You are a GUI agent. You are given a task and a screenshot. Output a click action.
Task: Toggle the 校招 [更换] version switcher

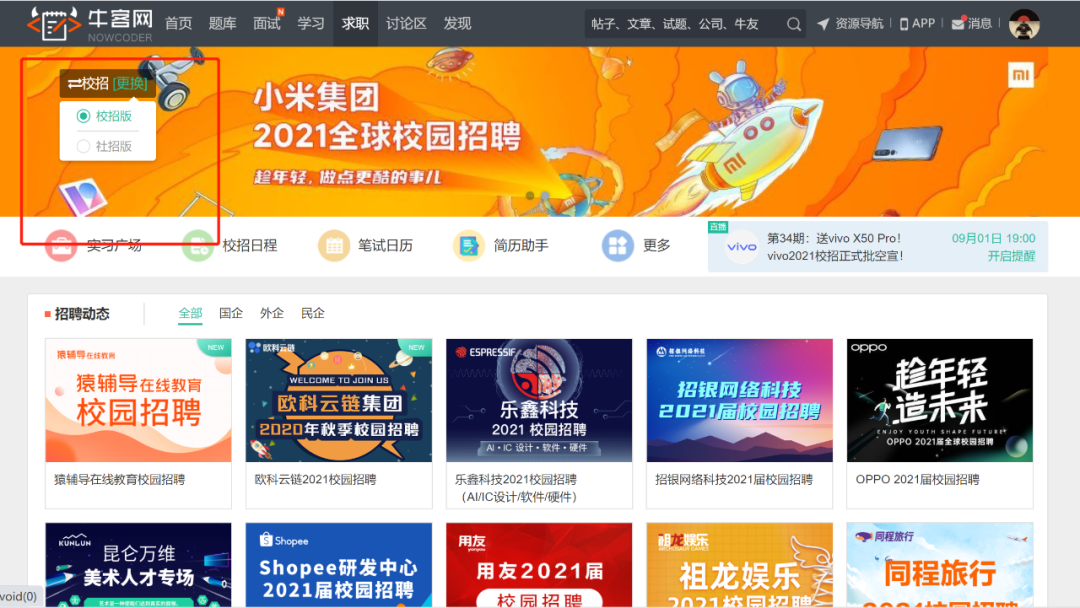click(x=107, y=83)
